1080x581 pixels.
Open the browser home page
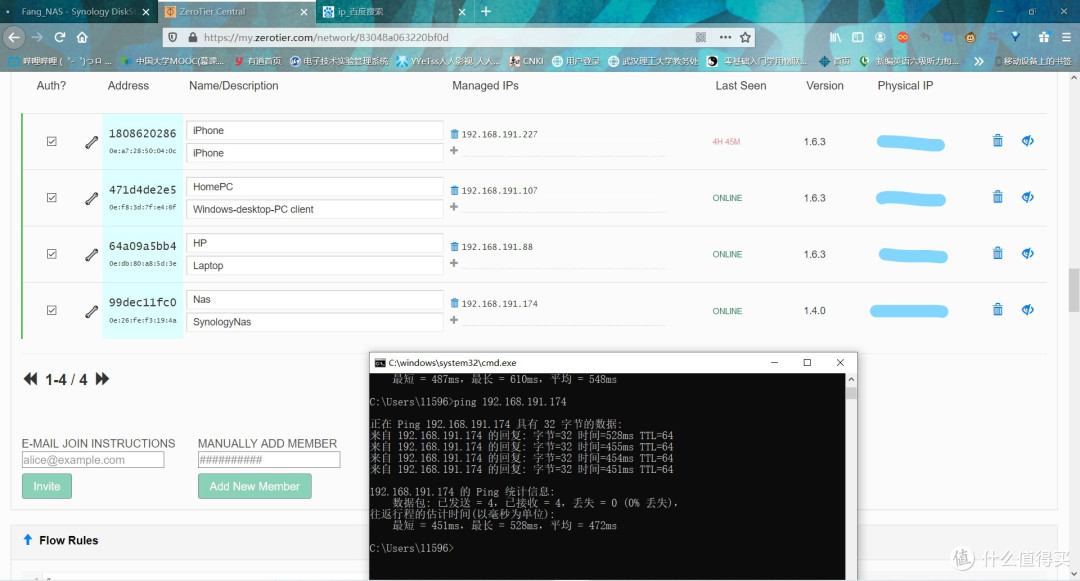(x=82, y=37)
